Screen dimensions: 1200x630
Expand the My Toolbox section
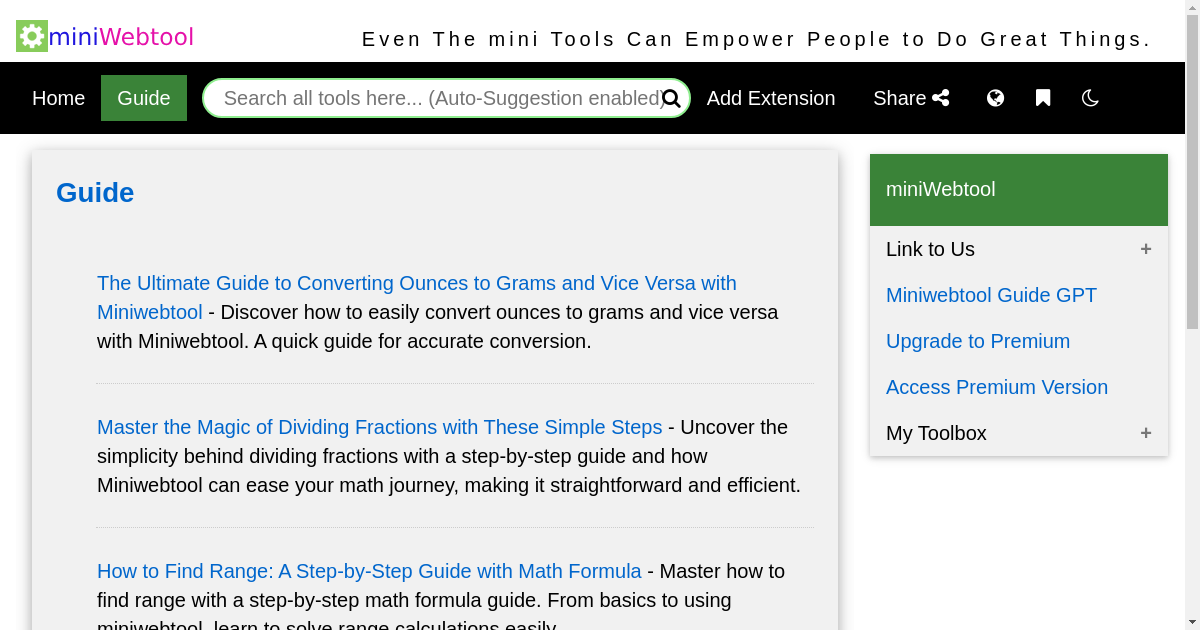coord(1145,433)
